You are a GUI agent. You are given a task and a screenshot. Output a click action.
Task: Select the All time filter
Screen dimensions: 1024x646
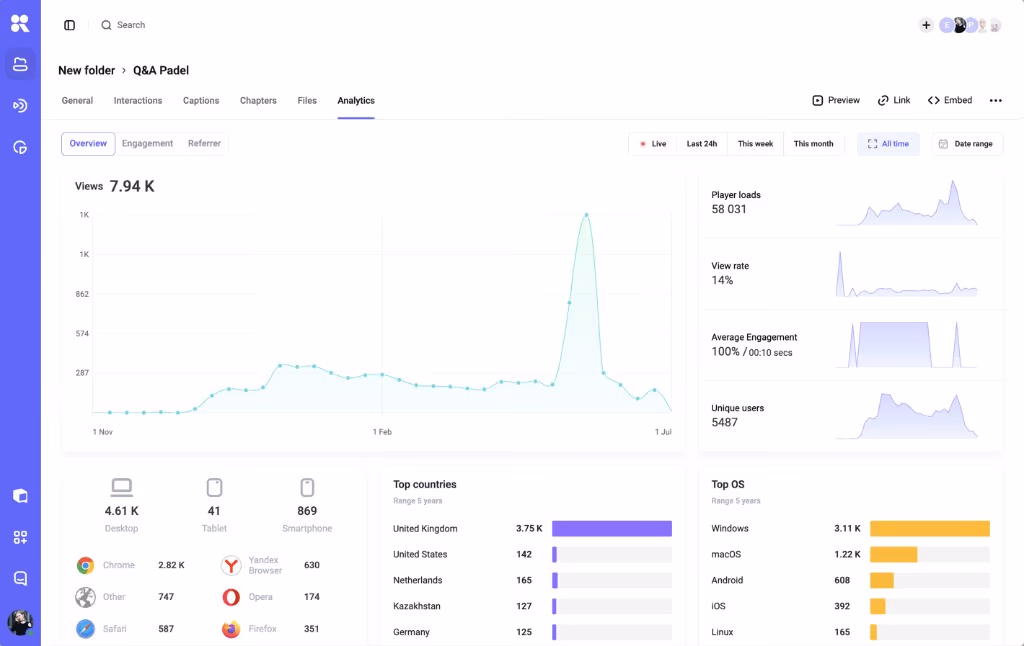pos(888,144)
